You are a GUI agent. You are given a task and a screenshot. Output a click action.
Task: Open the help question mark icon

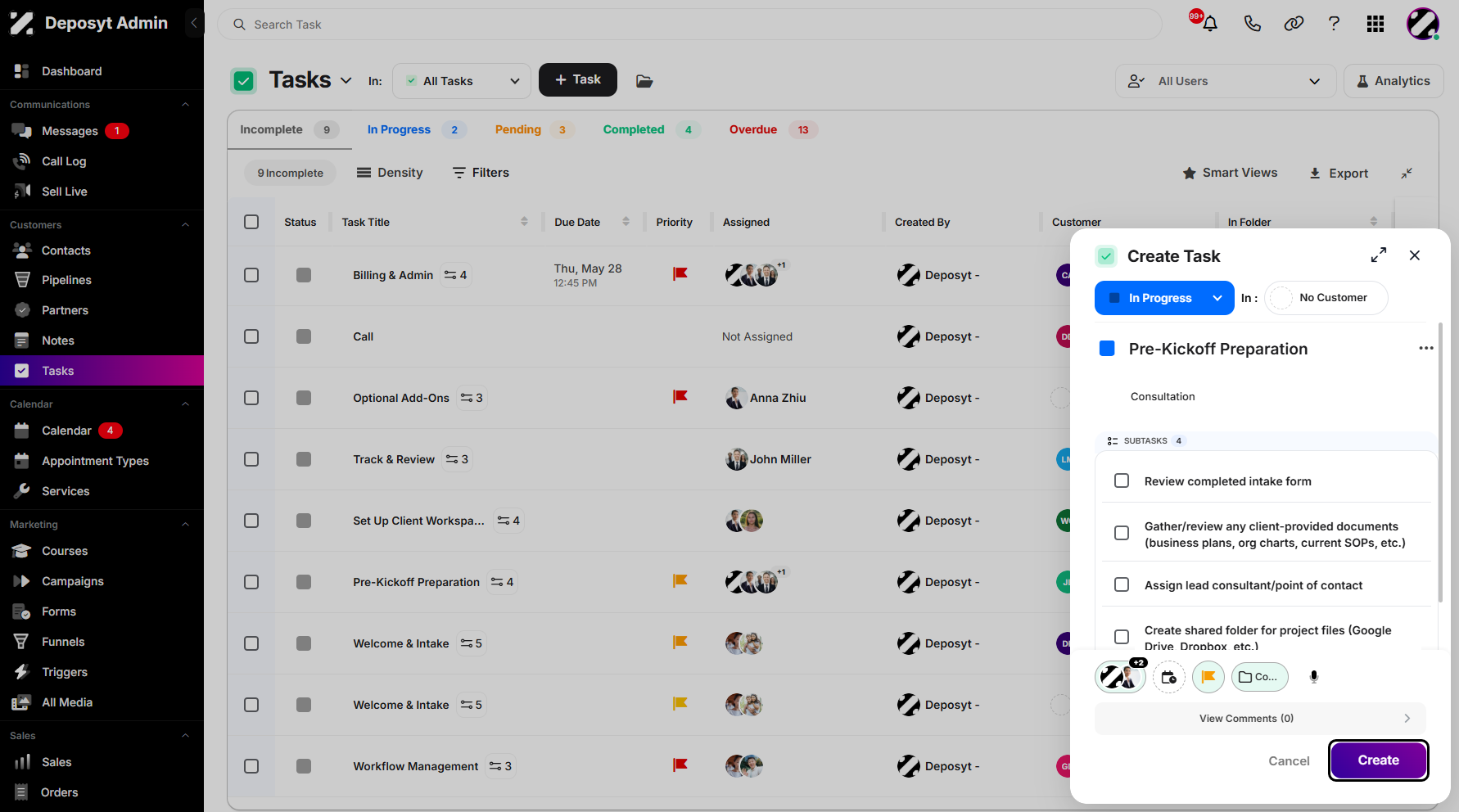1335,24
